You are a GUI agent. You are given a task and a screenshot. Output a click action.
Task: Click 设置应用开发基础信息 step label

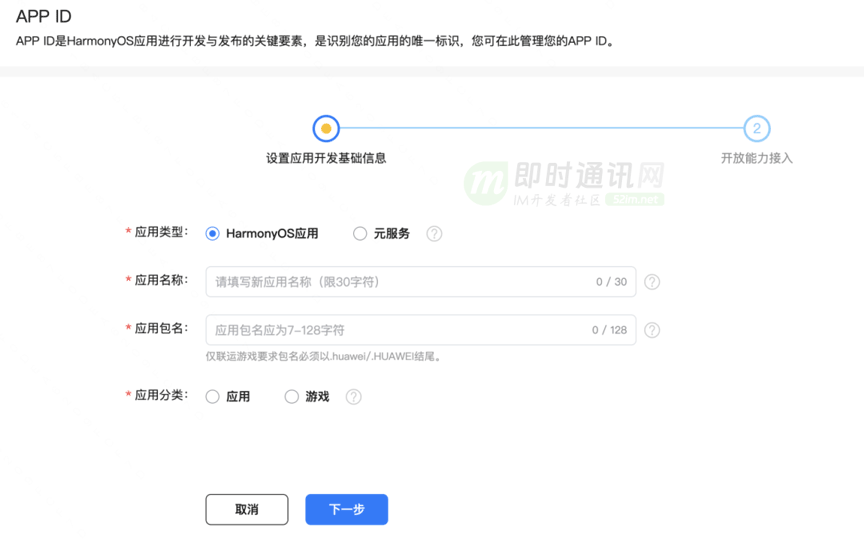click(326, 159)
